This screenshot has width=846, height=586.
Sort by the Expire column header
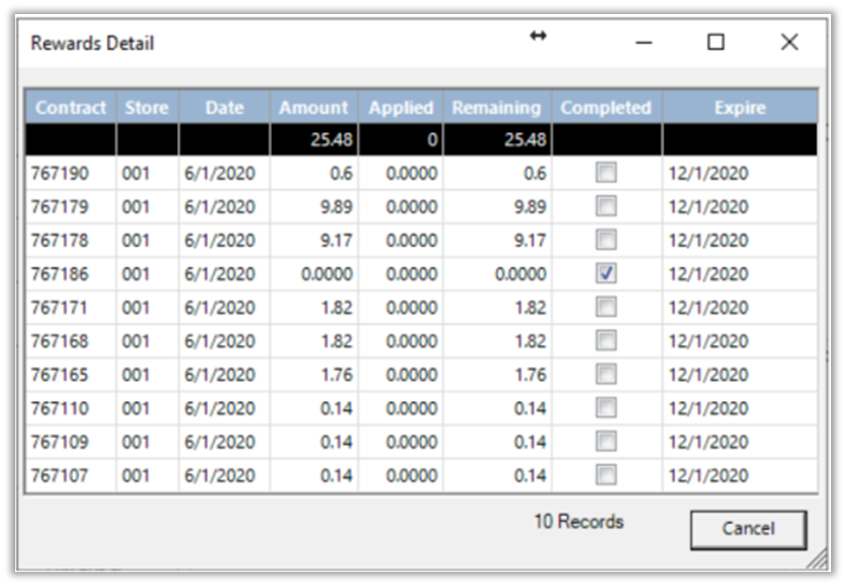(739, 108)
